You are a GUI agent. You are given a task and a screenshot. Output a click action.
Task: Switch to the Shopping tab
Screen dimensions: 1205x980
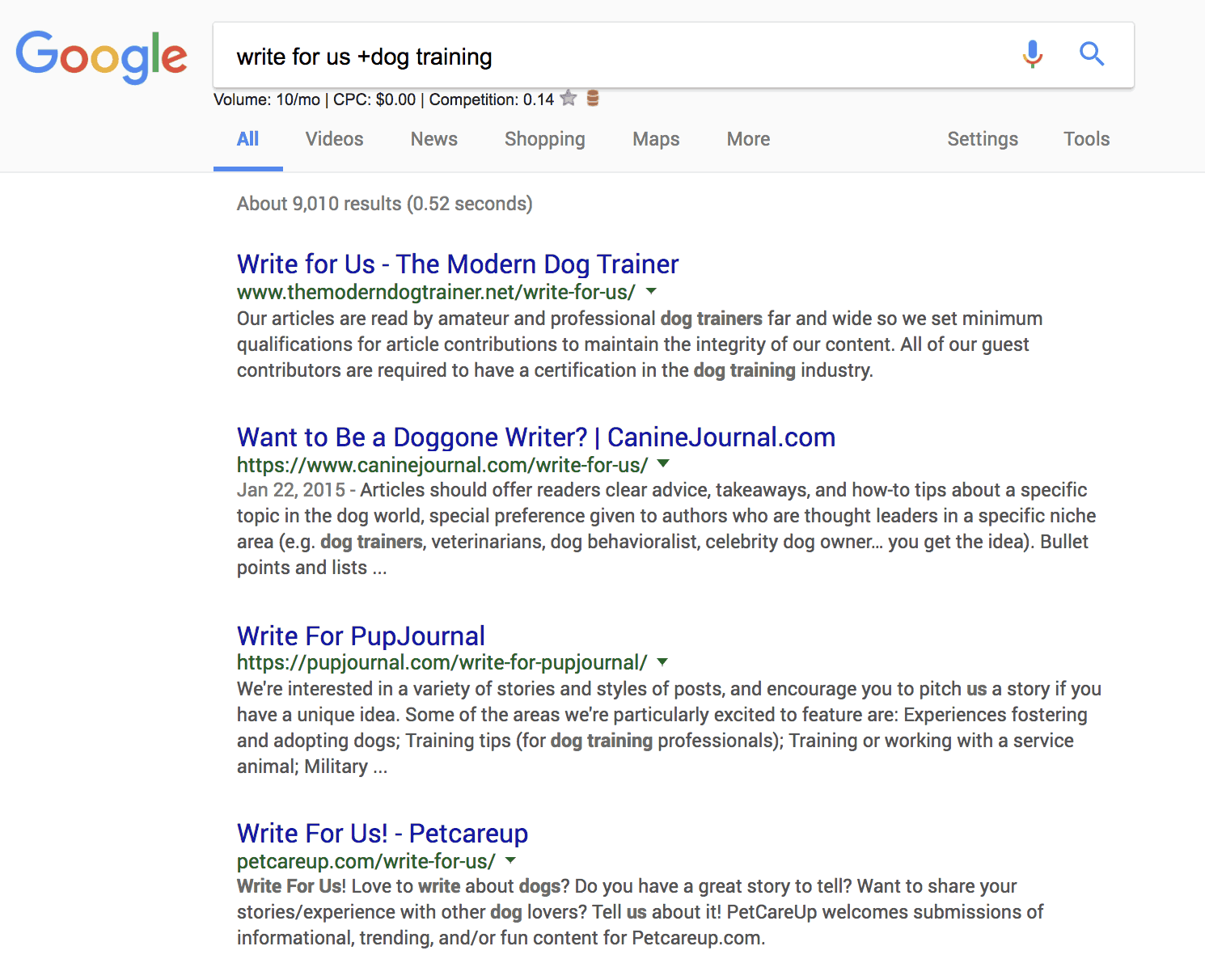click(544, 139)
